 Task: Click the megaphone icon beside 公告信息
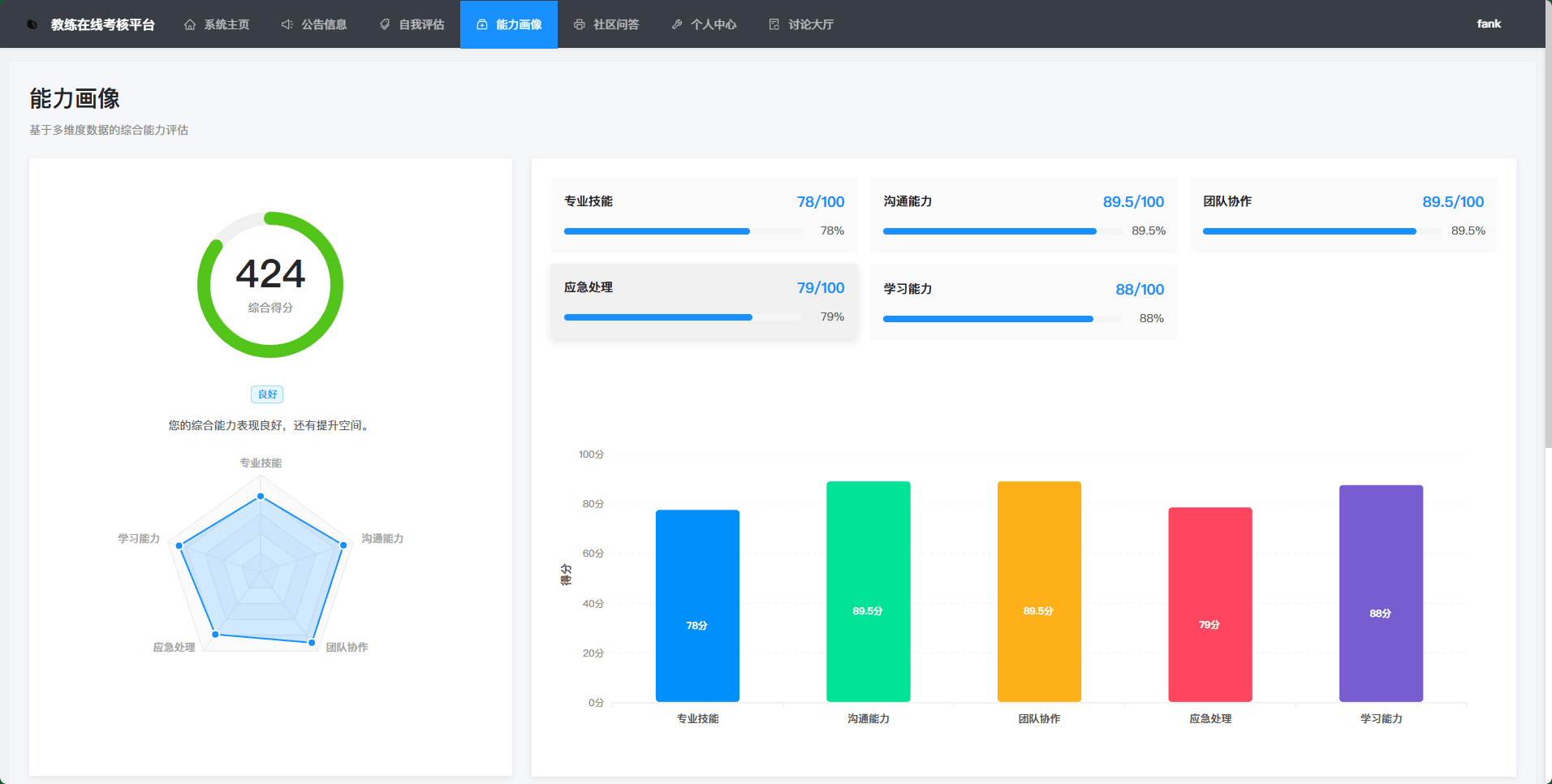(287, 24)
